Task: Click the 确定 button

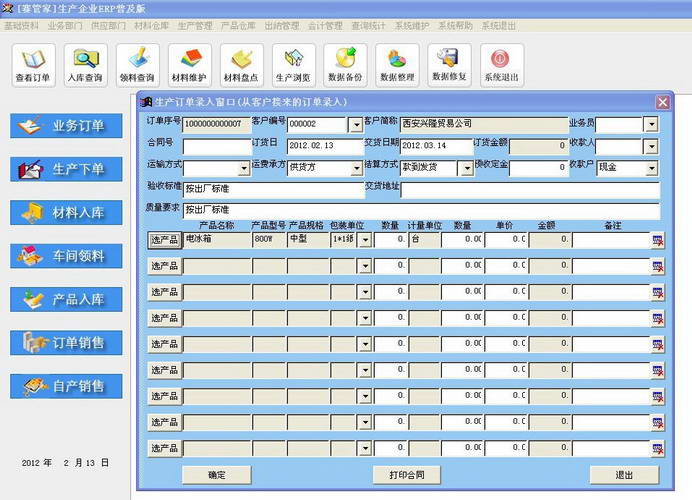Action: click(x=217, y=475)
